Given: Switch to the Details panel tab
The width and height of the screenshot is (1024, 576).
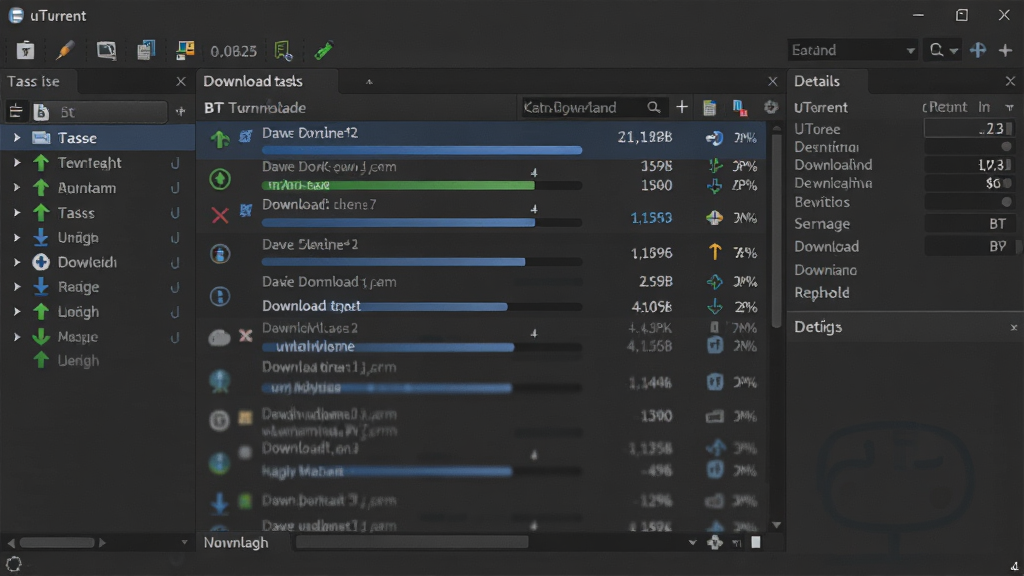Looking at the screenshot, I should pos(817,82).
